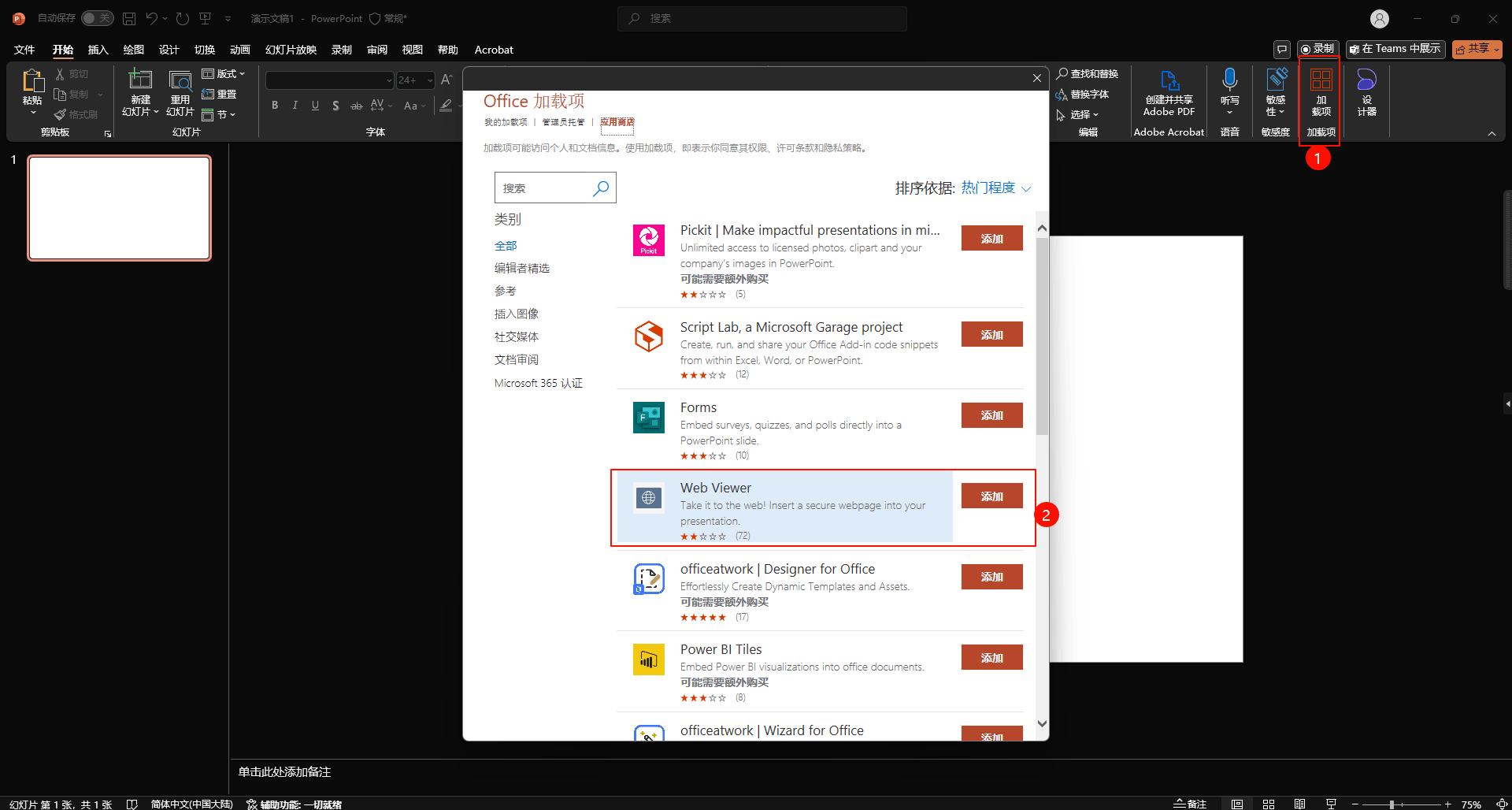Click the Power BI Tiles logo
The image size is (1512, 810).
tap(649, 660)
